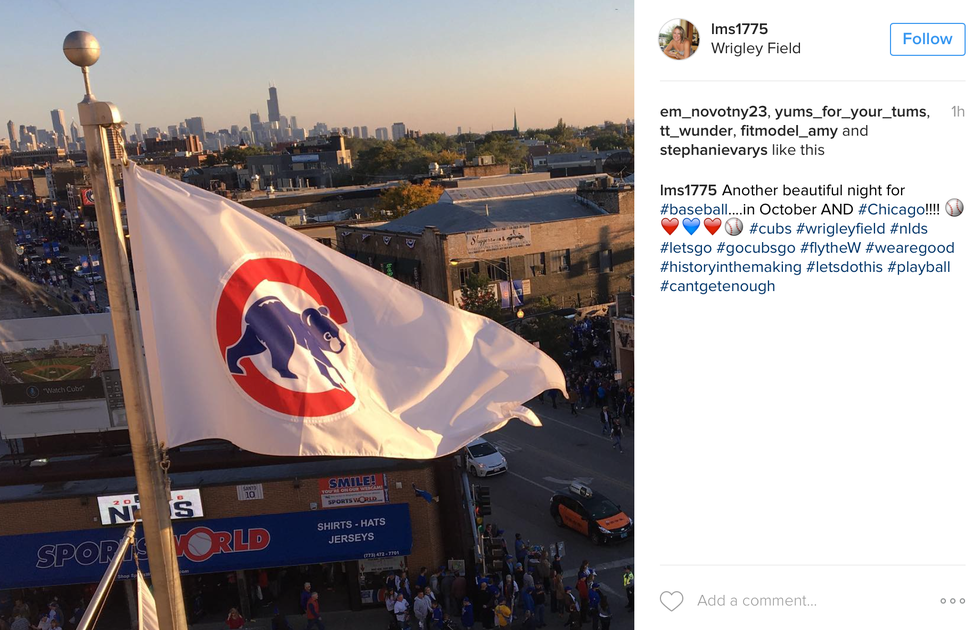
Task: Open the #cantgetenough hashtag
Action: pos(717,286)
